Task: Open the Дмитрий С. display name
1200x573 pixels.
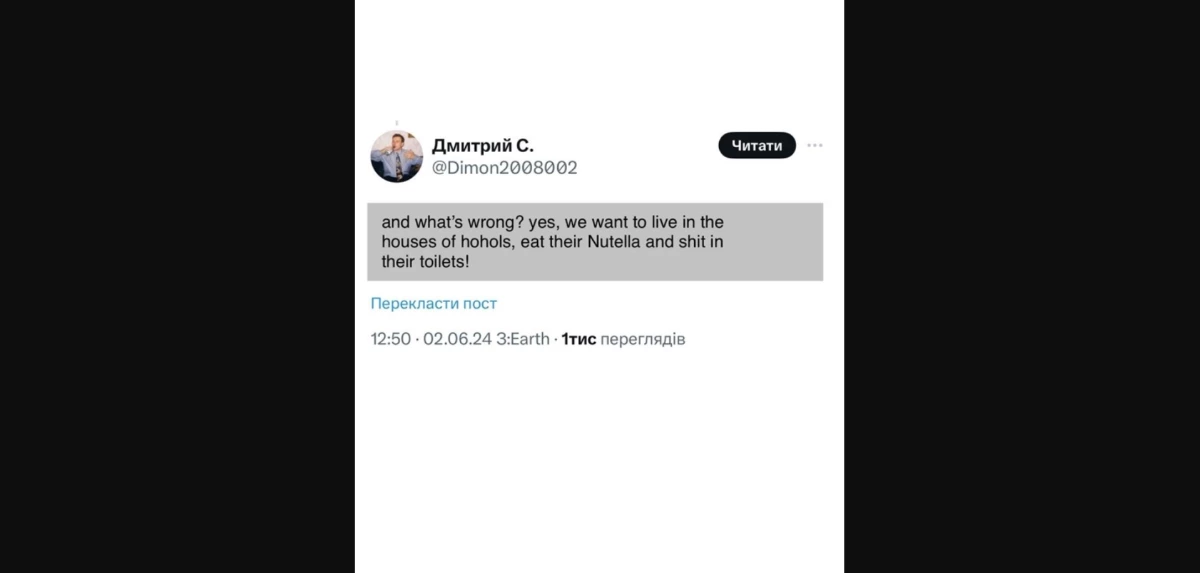Action: (482, 145)
